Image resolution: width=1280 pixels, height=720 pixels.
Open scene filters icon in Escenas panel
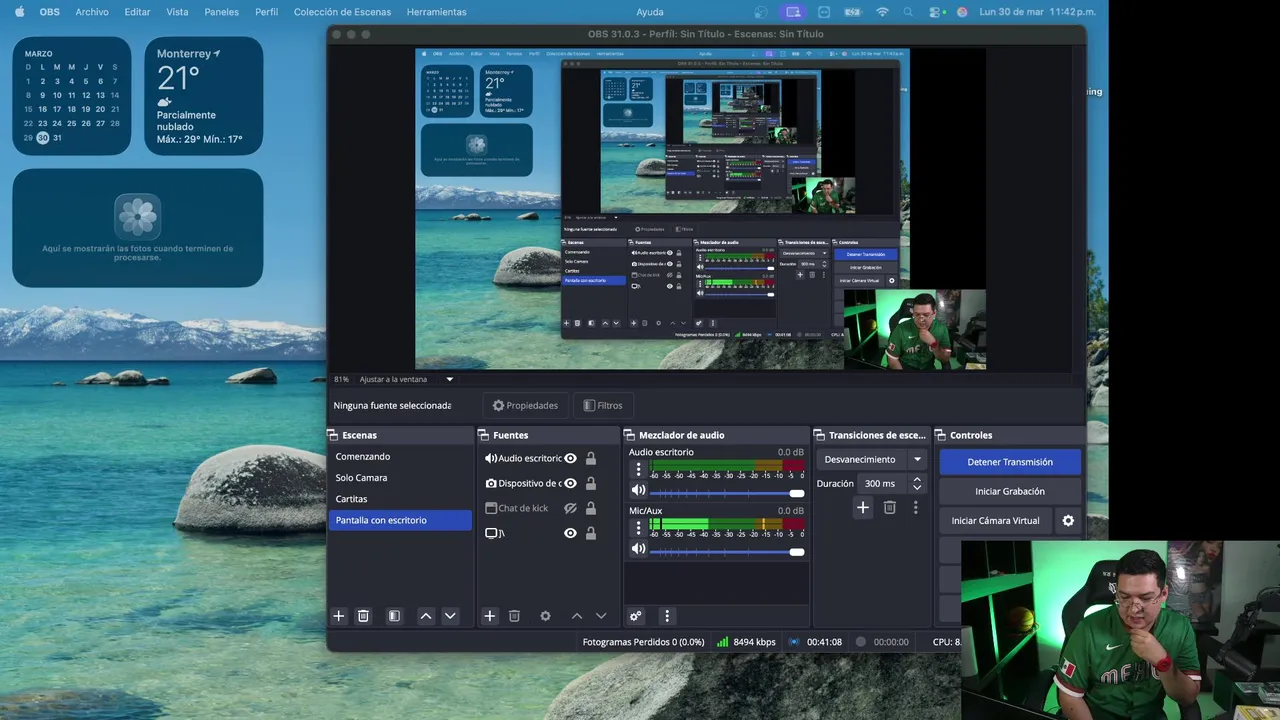[x=394, y=616]
